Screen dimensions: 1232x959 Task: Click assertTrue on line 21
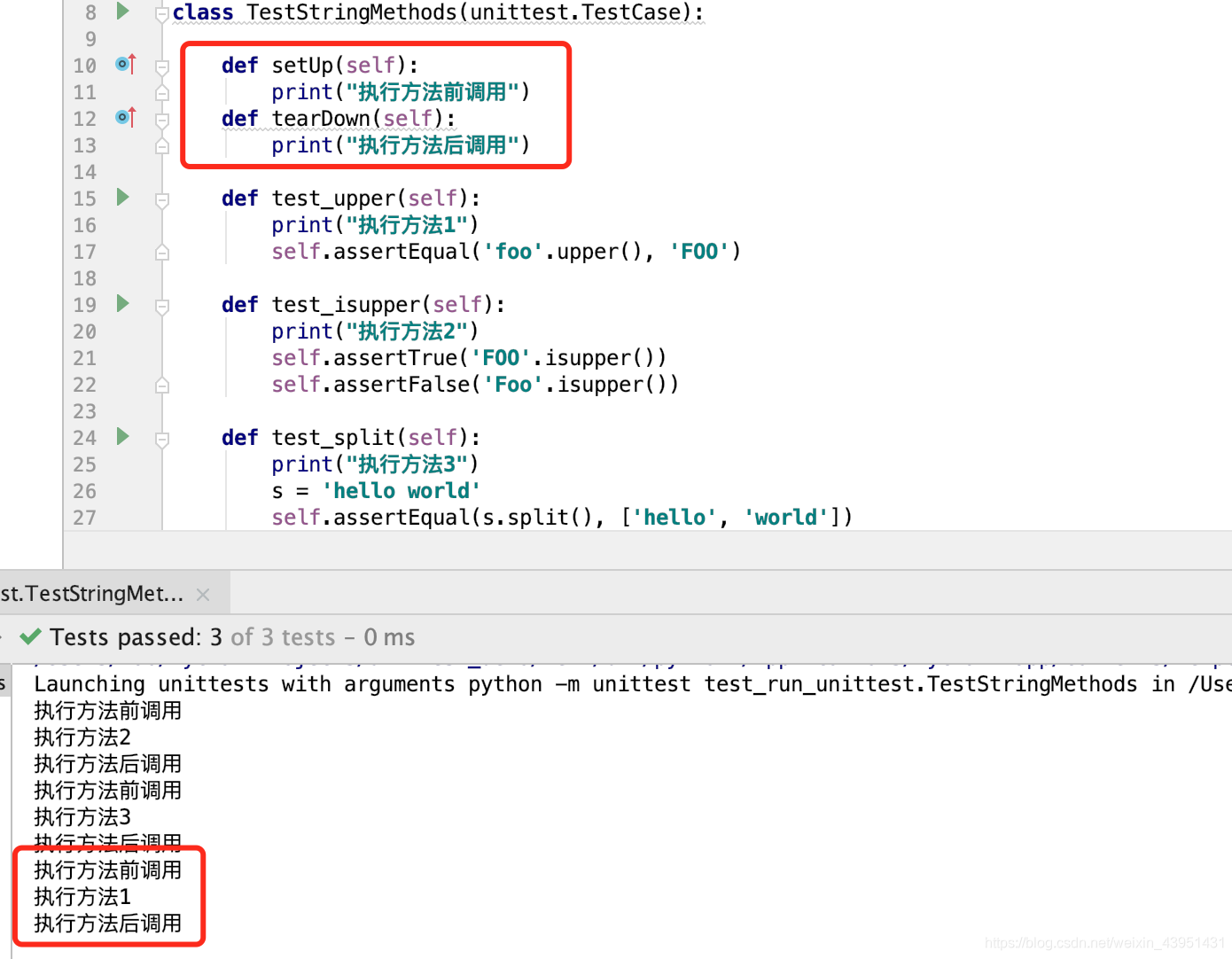(x=395, y=358)
